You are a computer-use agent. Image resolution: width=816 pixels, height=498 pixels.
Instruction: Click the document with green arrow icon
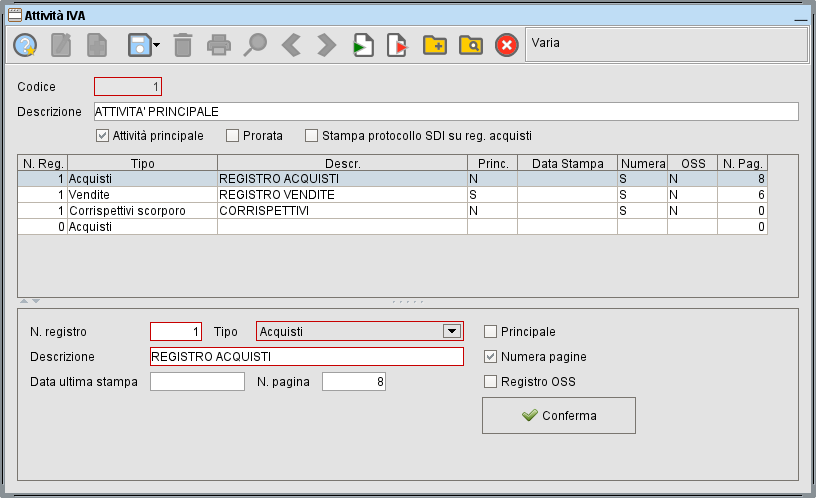363,45
